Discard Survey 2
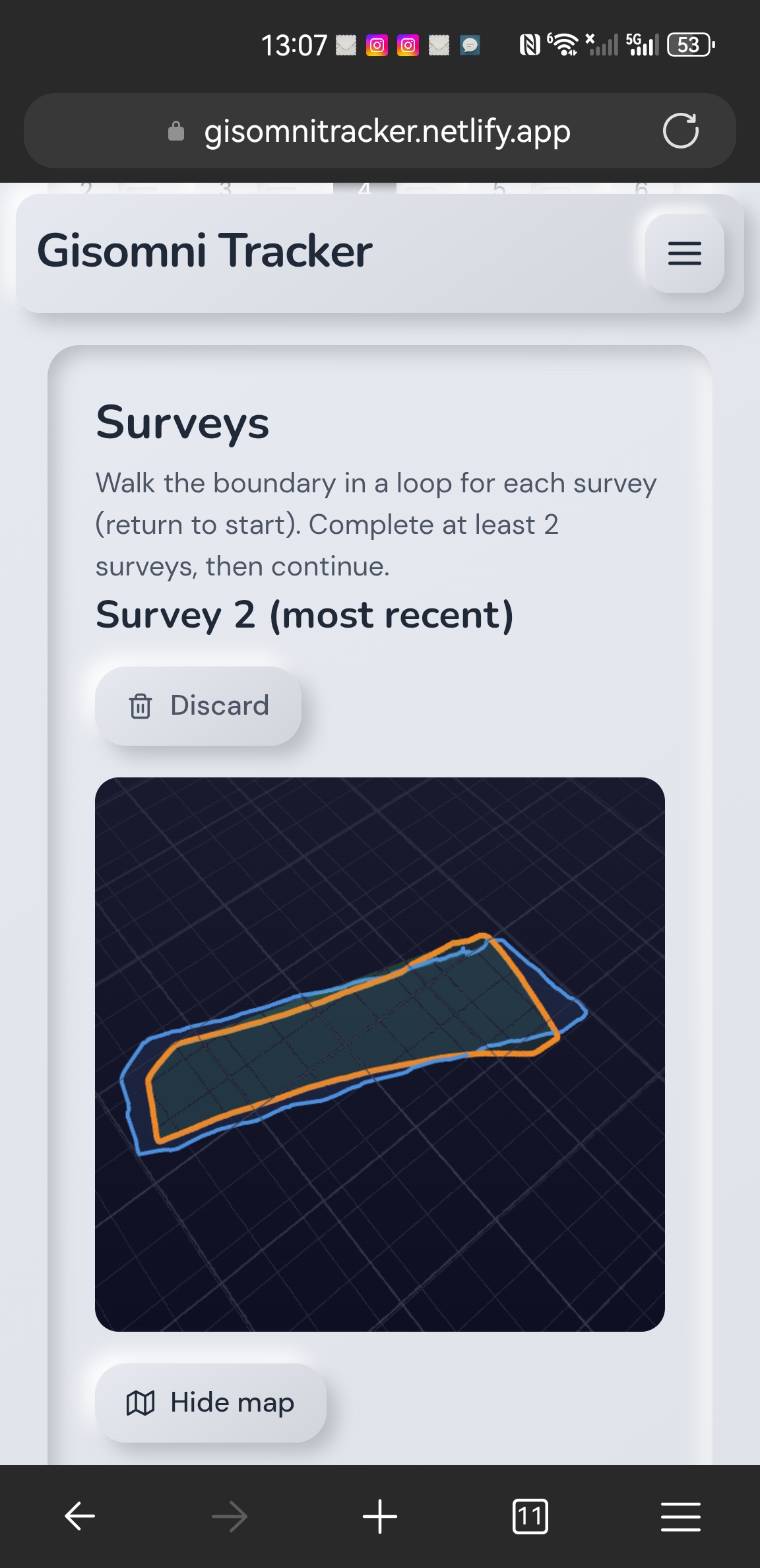This screenshot has height=1568, width=760. coord(199,705)
